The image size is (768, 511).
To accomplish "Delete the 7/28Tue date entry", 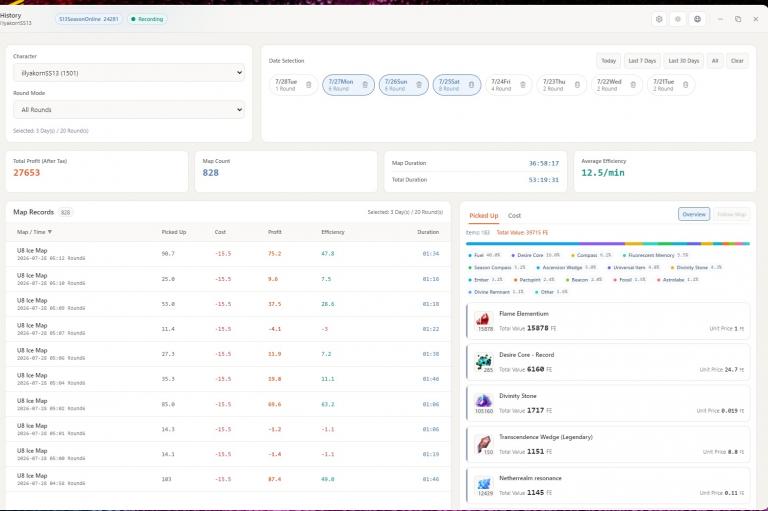I will (x=309, y=85).
